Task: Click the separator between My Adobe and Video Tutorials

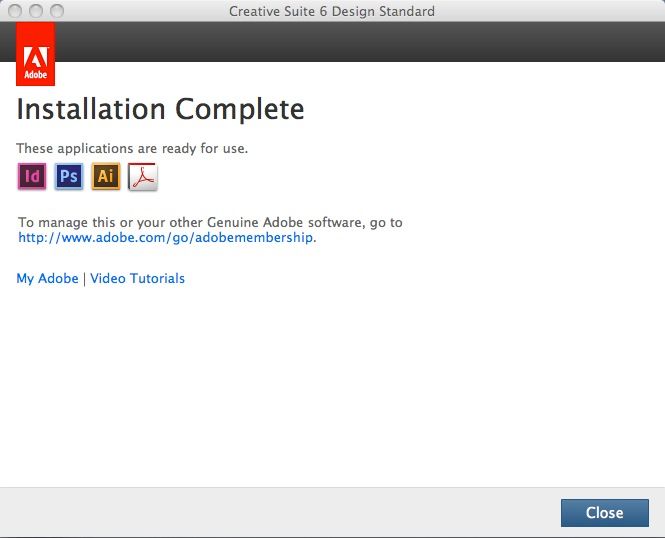Action: pos(84,279)
